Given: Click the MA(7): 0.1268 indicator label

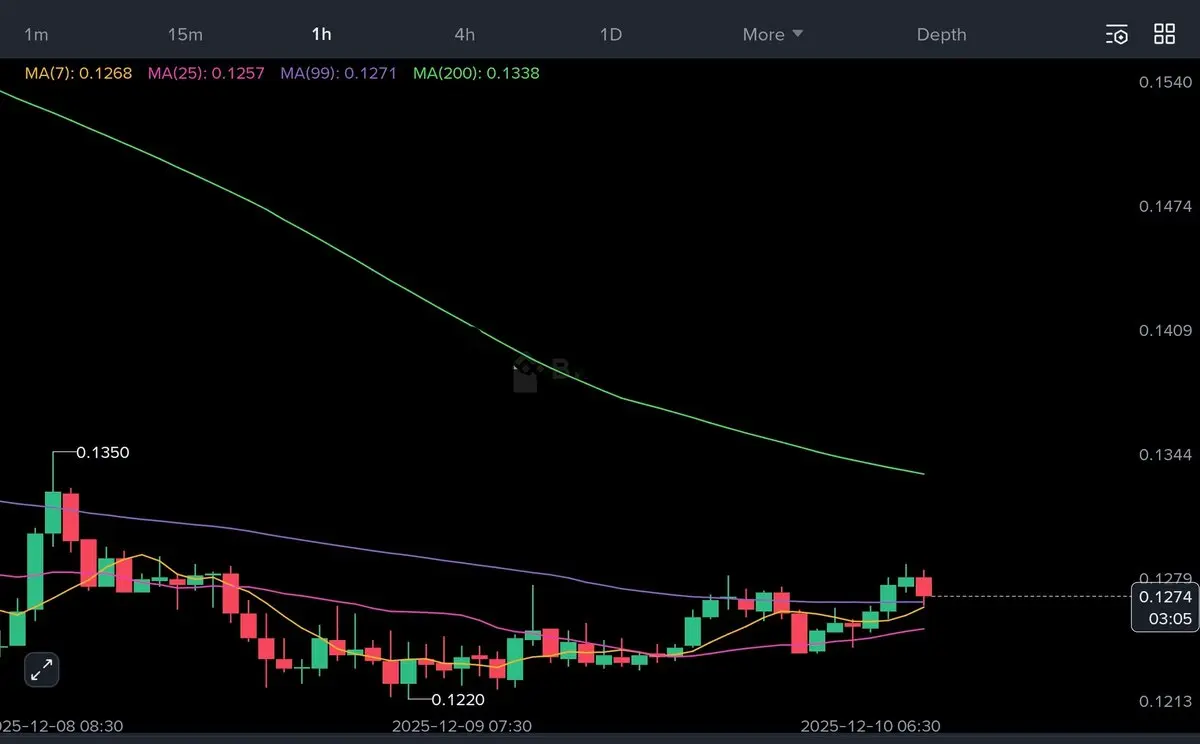Looking at the screenshot, I should click(77, 73).
